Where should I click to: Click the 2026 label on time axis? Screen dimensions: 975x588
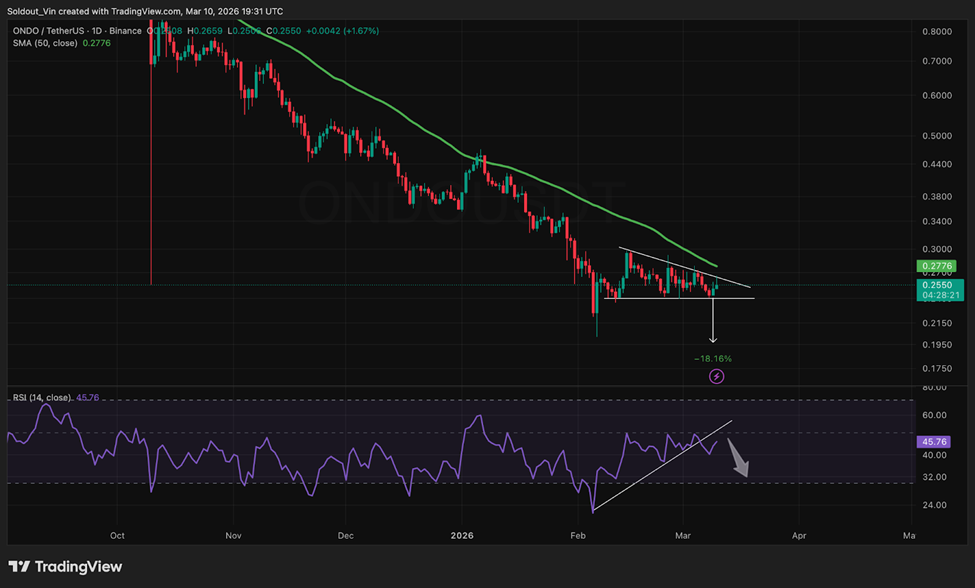coord(461,535)
